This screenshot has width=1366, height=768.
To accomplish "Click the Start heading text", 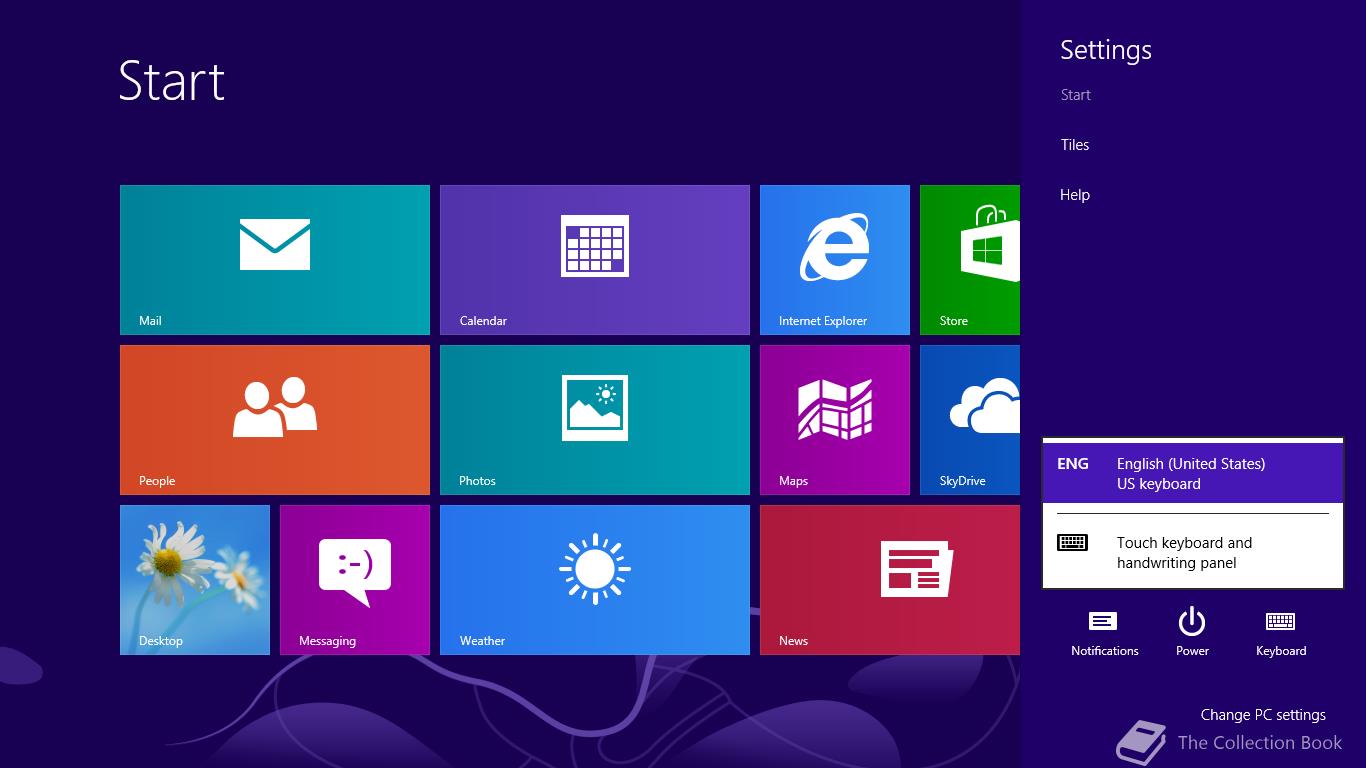I will click(x=172, y=81).
